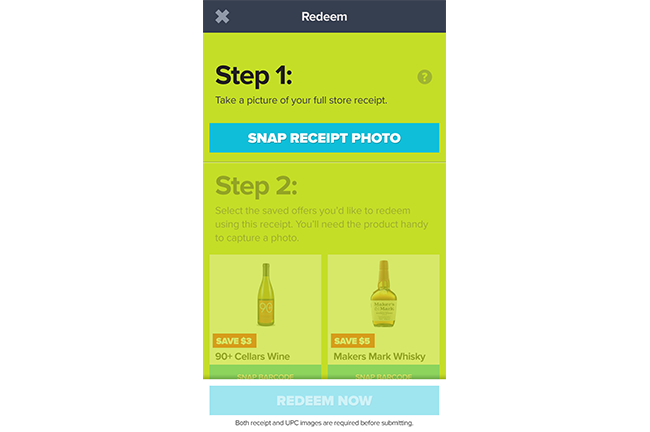Select the 90+ Cellars wine bottle image

pos(266,294)
